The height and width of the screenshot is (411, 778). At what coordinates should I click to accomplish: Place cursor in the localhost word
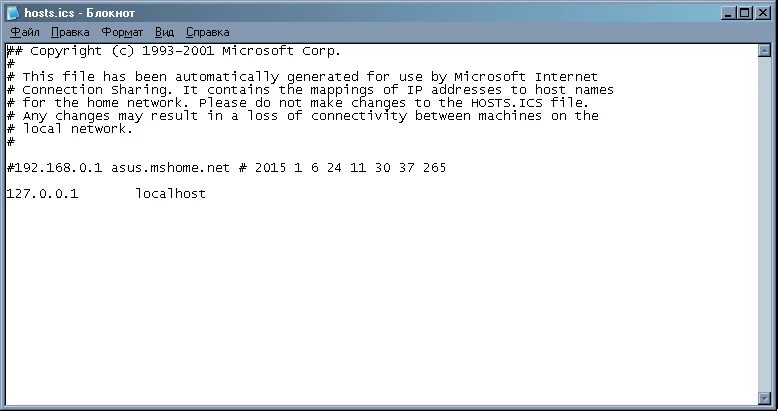(x=171, y=194)
